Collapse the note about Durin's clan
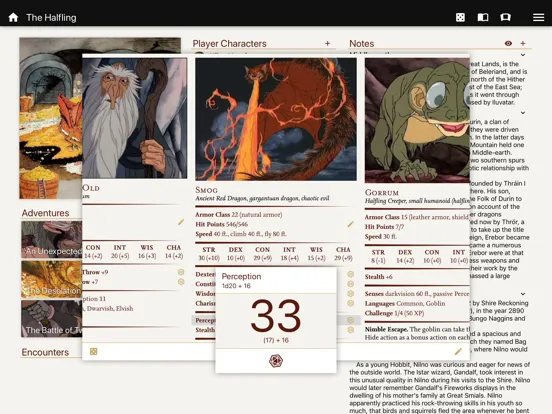552x414 pixels. click(523, 113)
